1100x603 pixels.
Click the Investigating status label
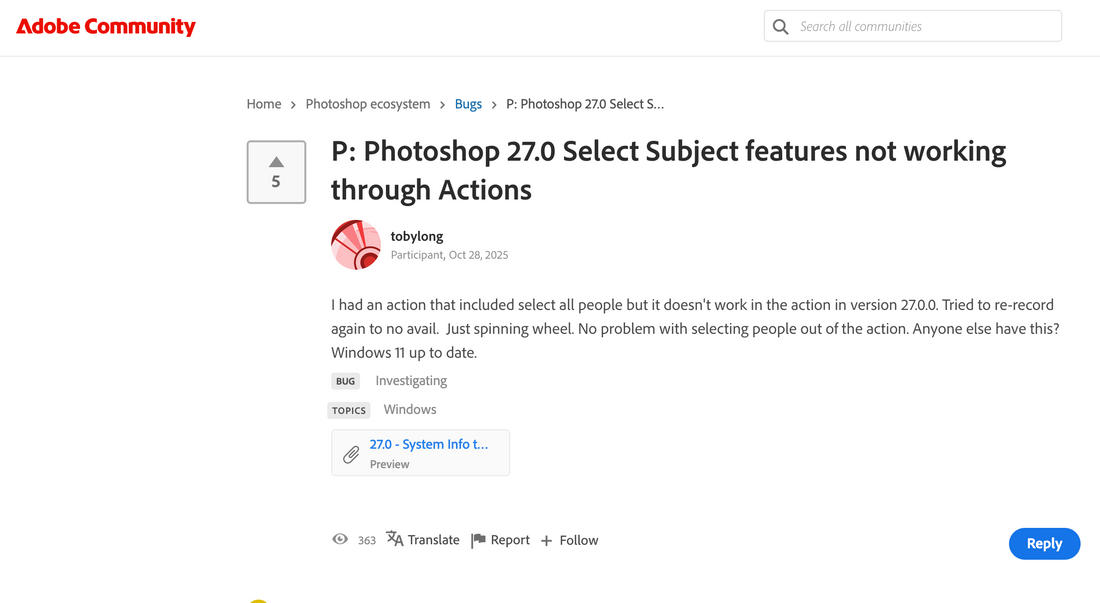click(x=410, y=380)
